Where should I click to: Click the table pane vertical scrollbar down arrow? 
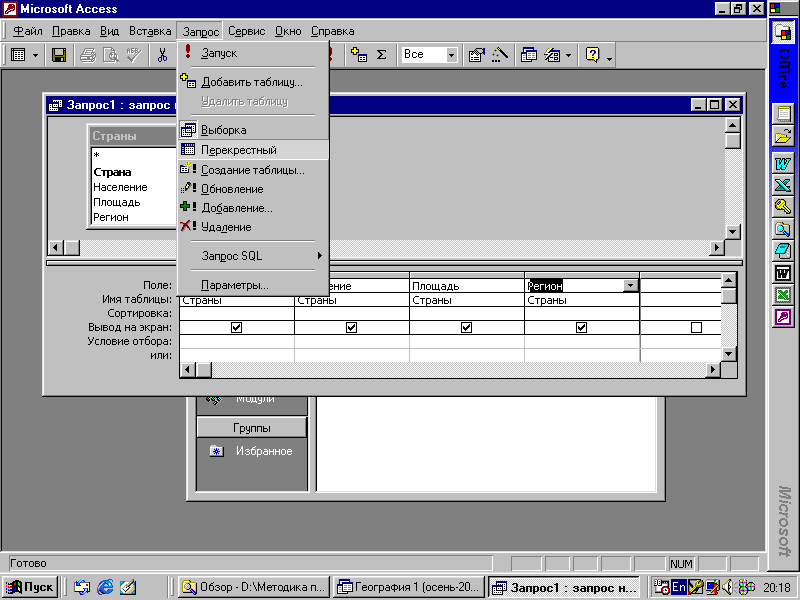[x=732, y=232]
